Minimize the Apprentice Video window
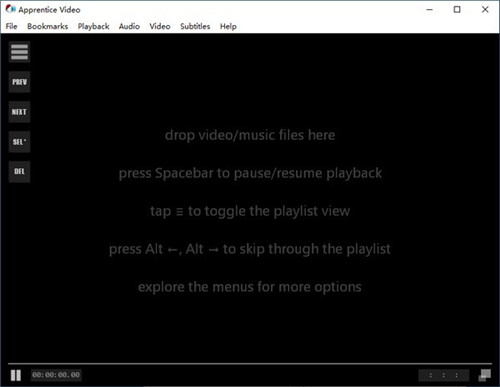500x387 pixels. pyautogui.click(x=429, y=10)
